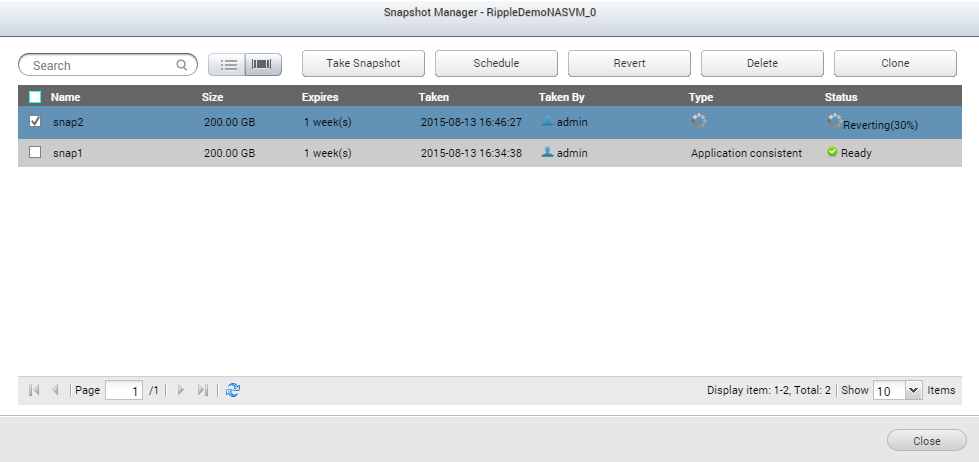Toggle the select-all checkbox in header
The image size is (979, 462).
(35, 97)
